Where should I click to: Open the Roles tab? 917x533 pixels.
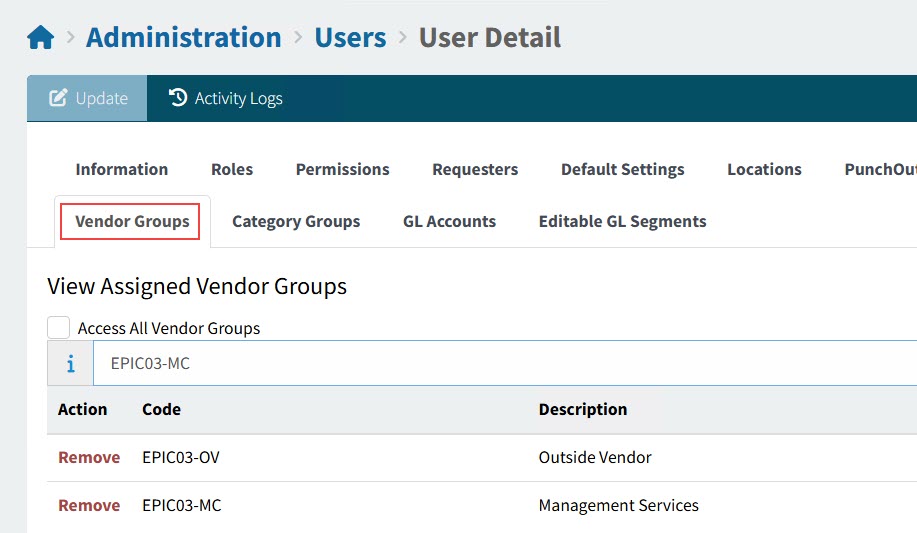tap(232, 169)
